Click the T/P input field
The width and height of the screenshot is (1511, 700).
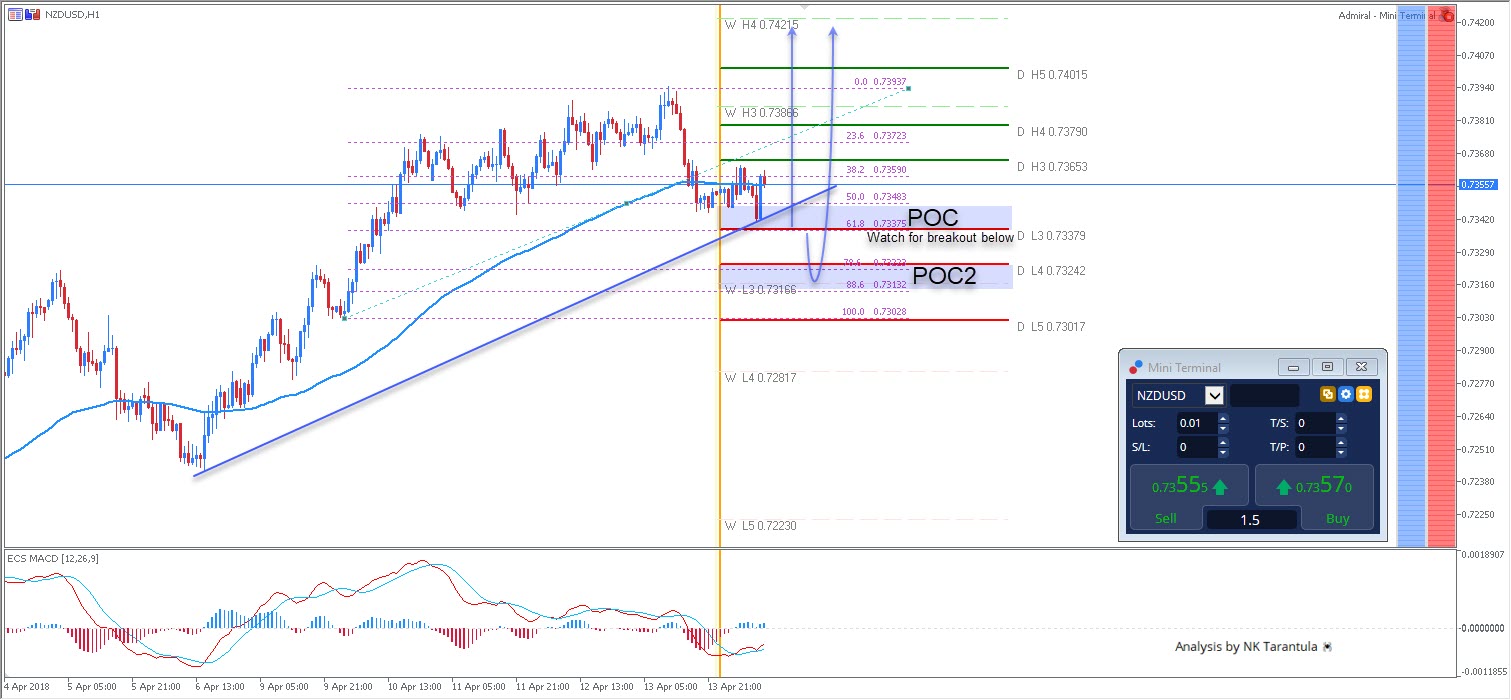click(x=1315, y=447)
